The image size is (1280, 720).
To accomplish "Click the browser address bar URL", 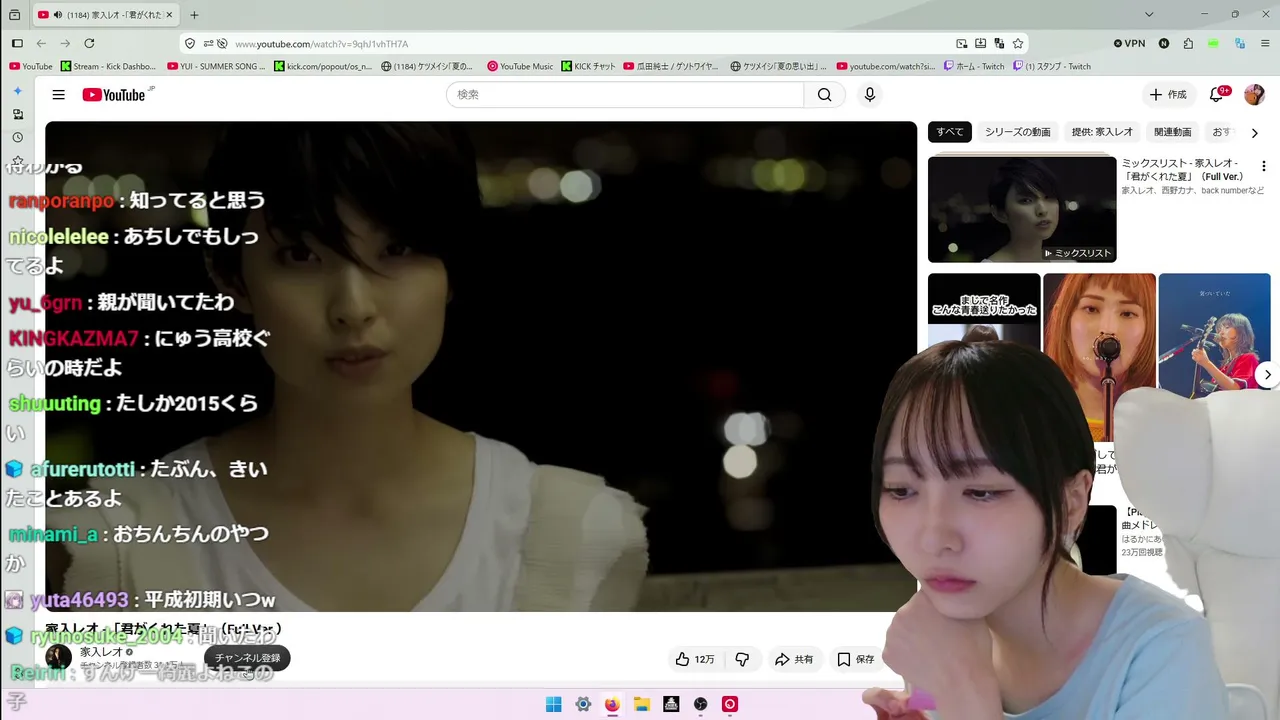I will pyautogui.click(x=321, y=44).
